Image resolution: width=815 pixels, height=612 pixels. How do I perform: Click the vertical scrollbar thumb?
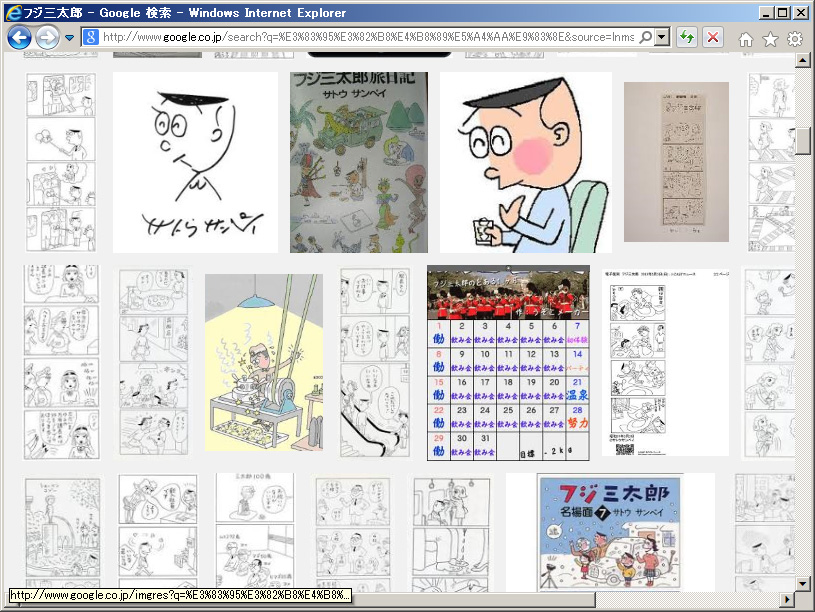point(802,140)
